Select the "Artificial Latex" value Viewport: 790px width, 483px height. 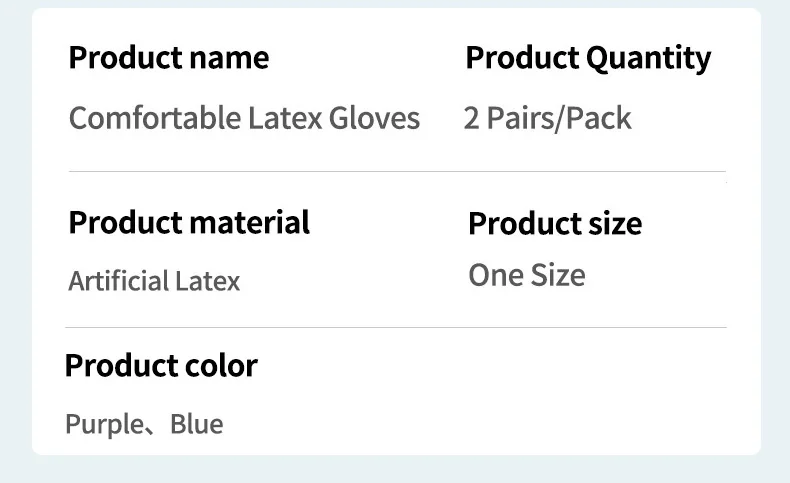(x=154, y=281)
